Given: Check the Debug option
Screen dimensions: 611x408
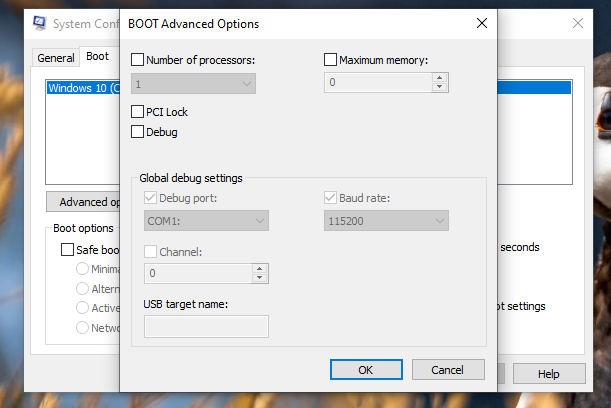Looking at the screenshot, I should pyautogui.click(x=138, y=131).
